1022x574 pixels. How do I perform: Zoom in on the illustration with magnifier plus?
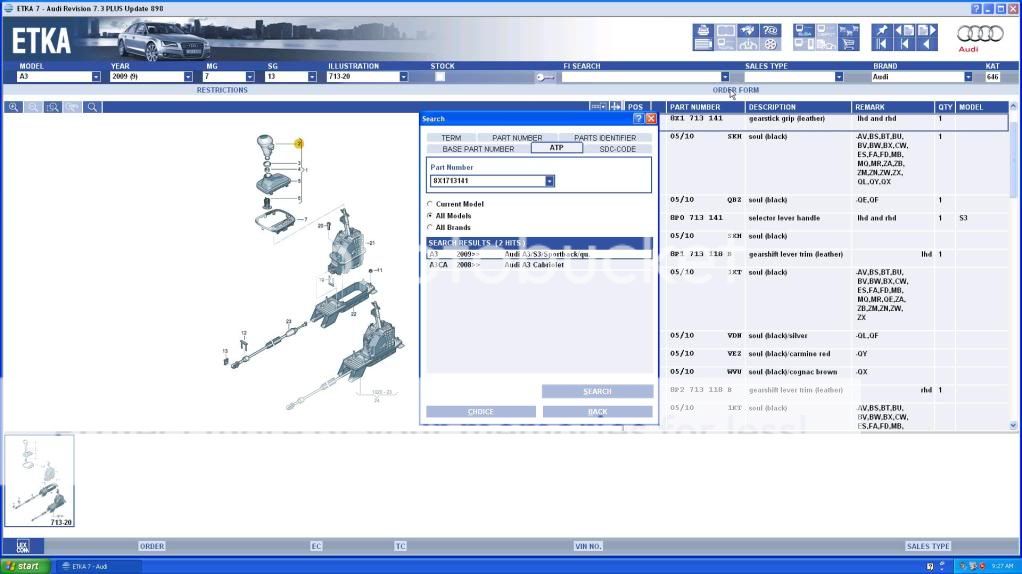click(14, 107)
